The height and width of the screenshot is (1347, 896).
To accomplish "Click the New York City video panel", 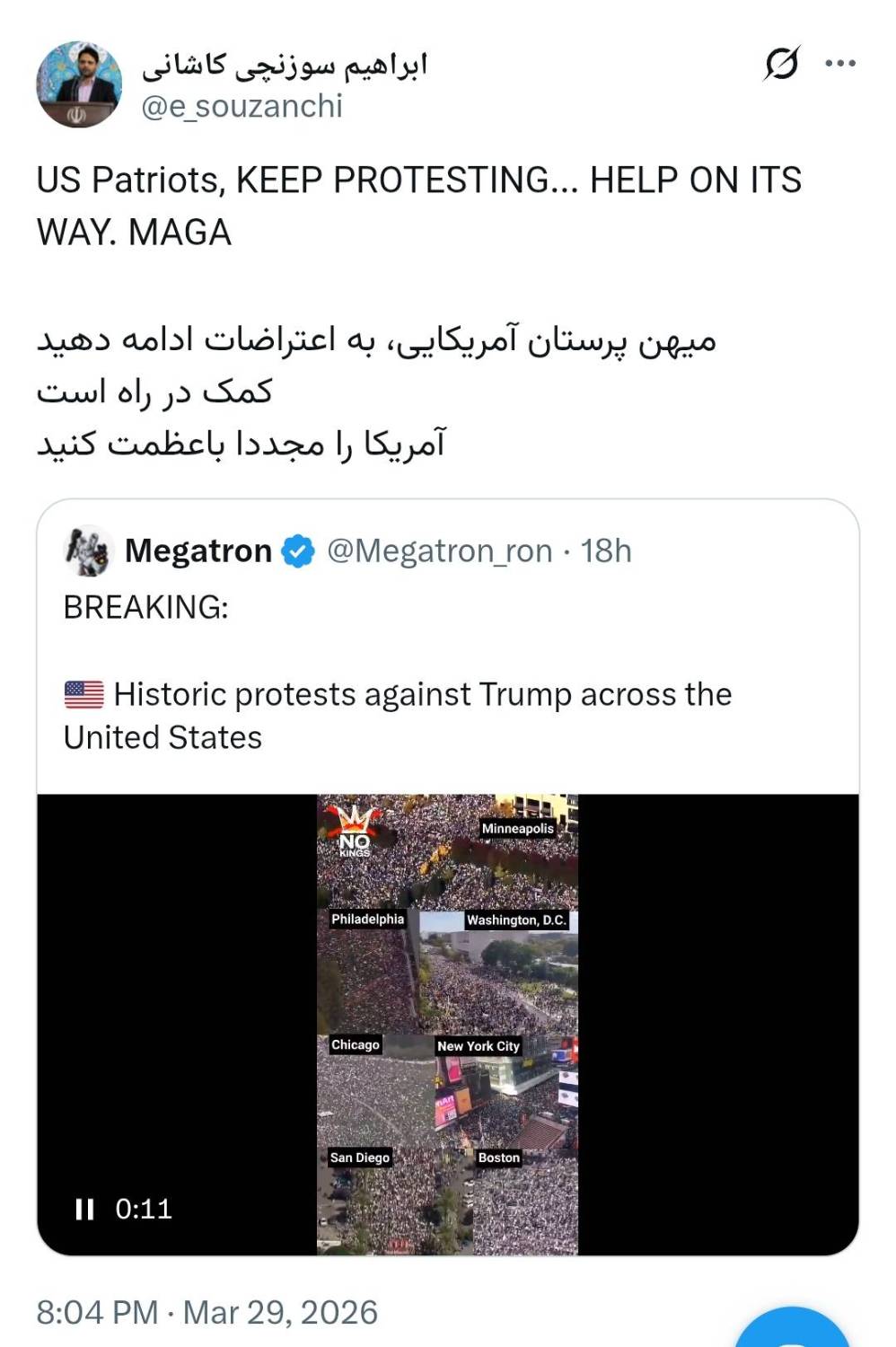I will click(505, 1092).
